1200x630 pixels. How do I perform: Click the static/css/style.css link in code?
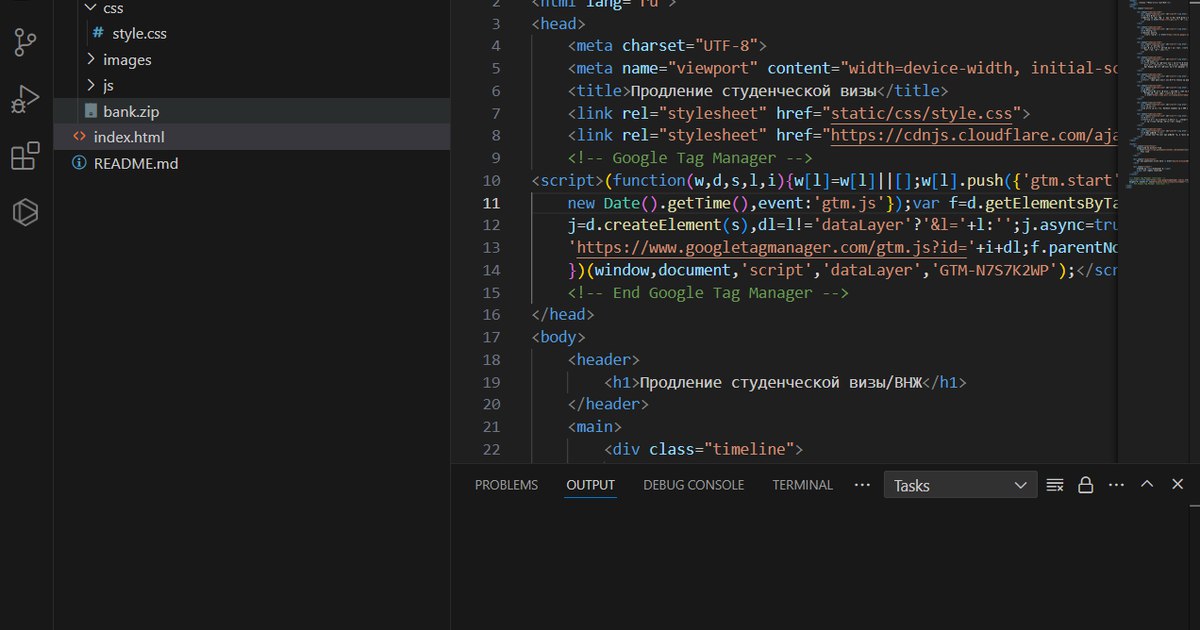point(922,113)
